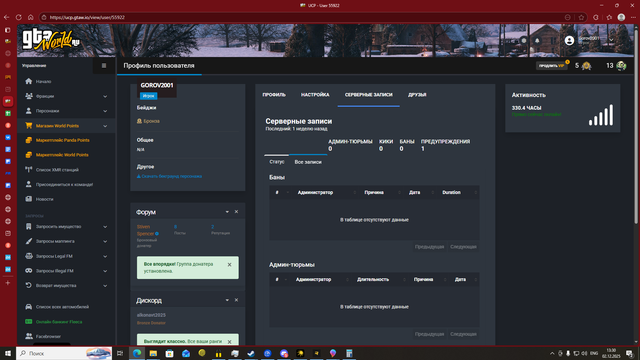The width and height of the screenshot is (640, 360).
Task: Click the browser home icon
Action: (31, 17)
